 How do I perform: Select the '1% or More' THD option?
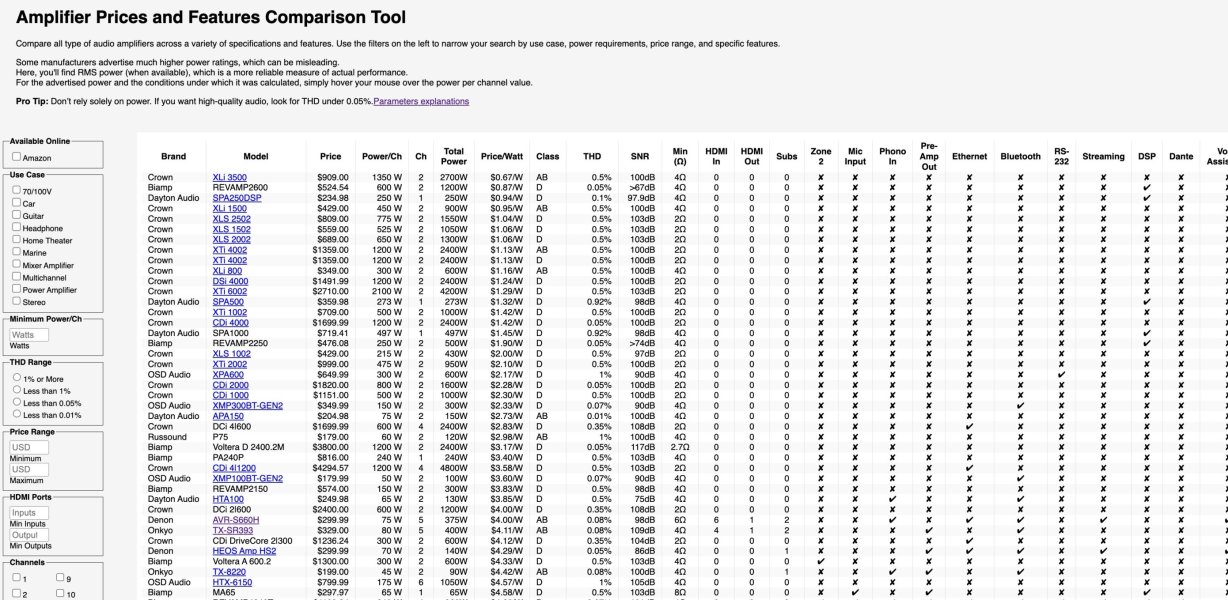17,378
